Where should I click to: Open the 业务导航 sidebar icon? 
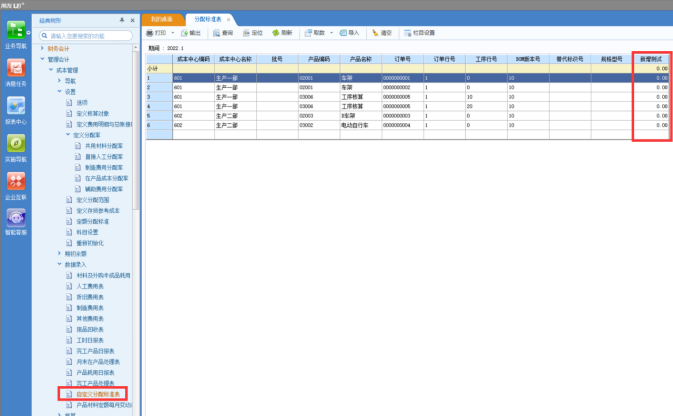coord(16,30)
